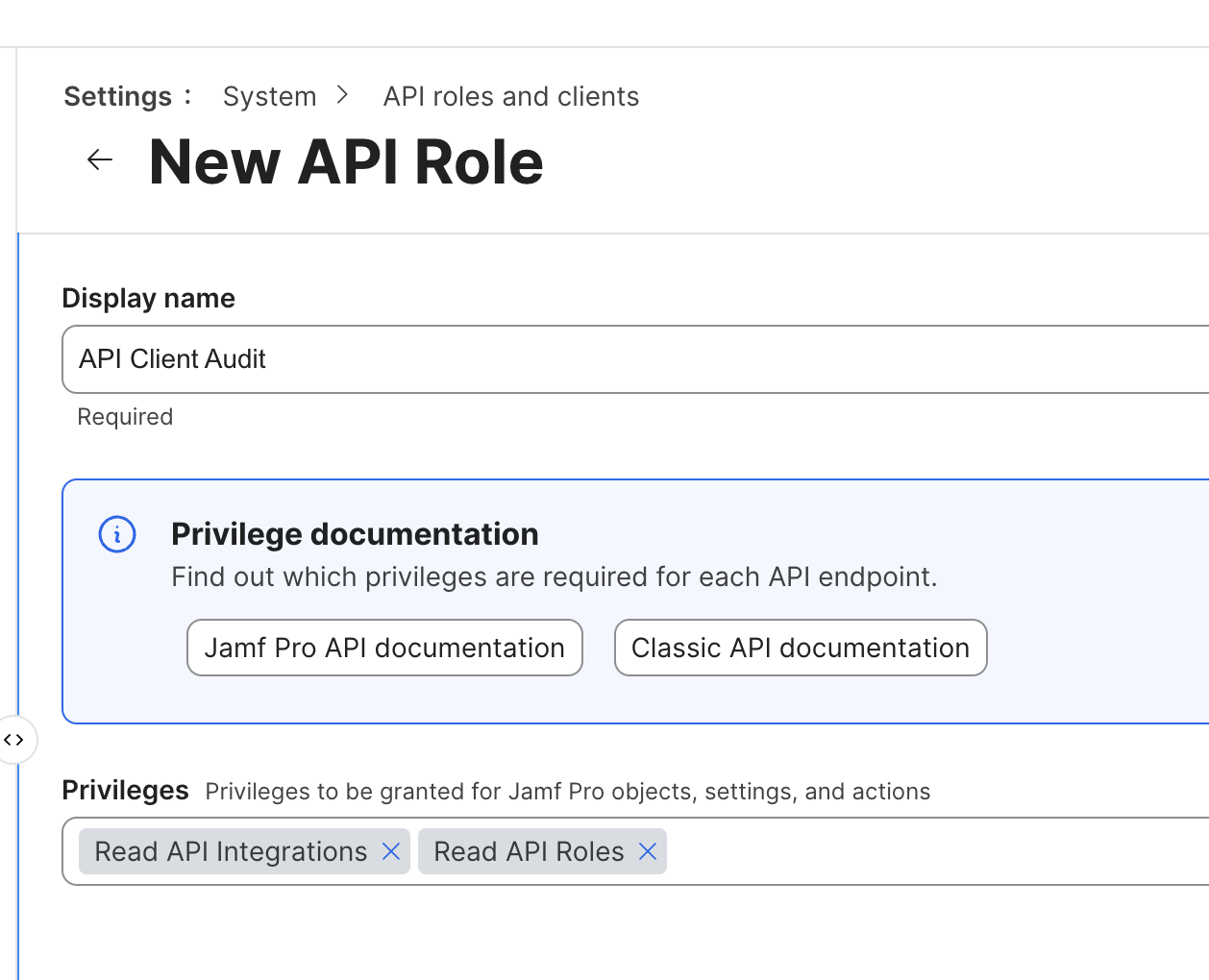
Task: Click the breadcrumb chevron after System
Action: point(342,95)
